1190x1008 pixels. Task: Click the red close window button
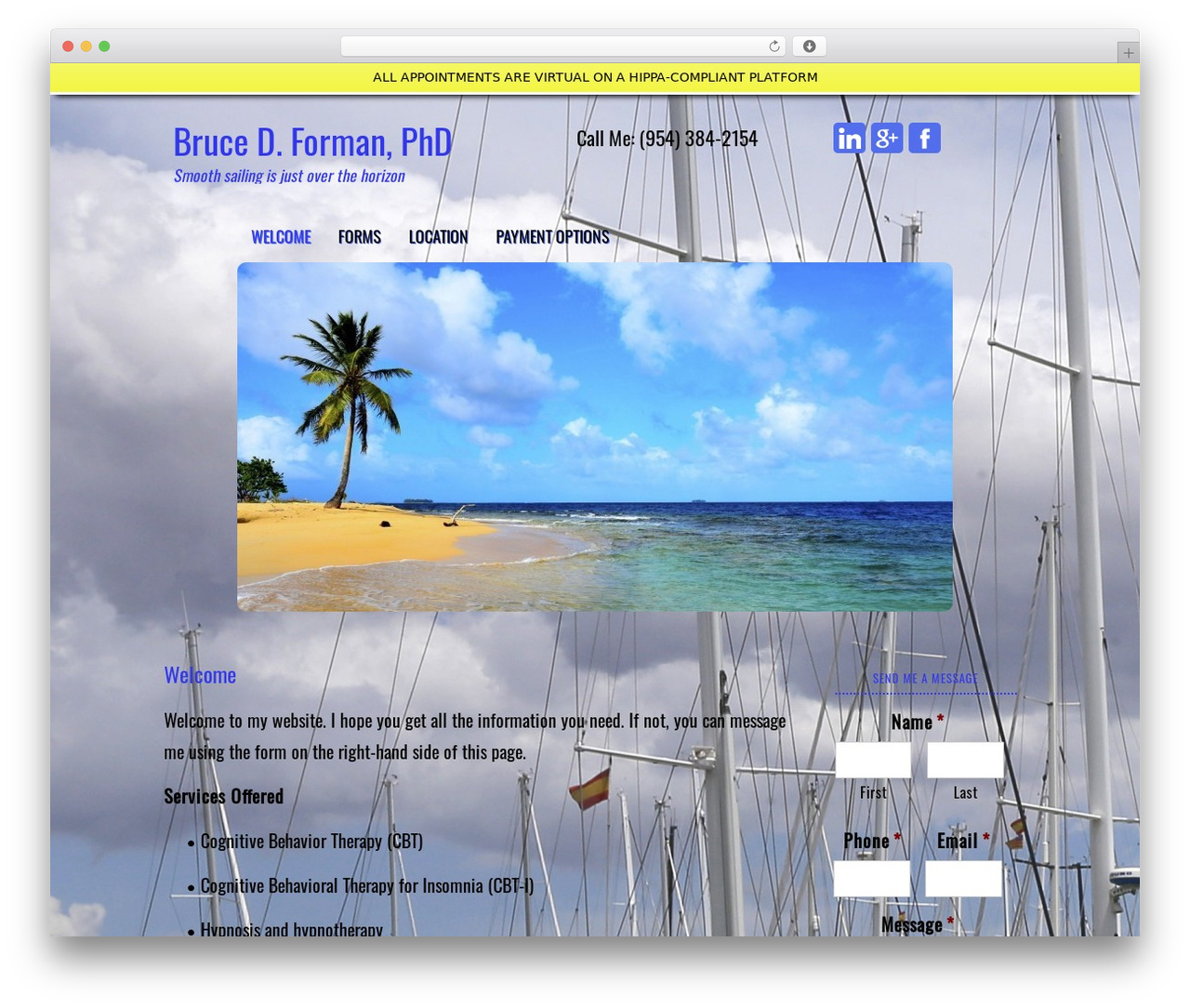pos(68,46)
